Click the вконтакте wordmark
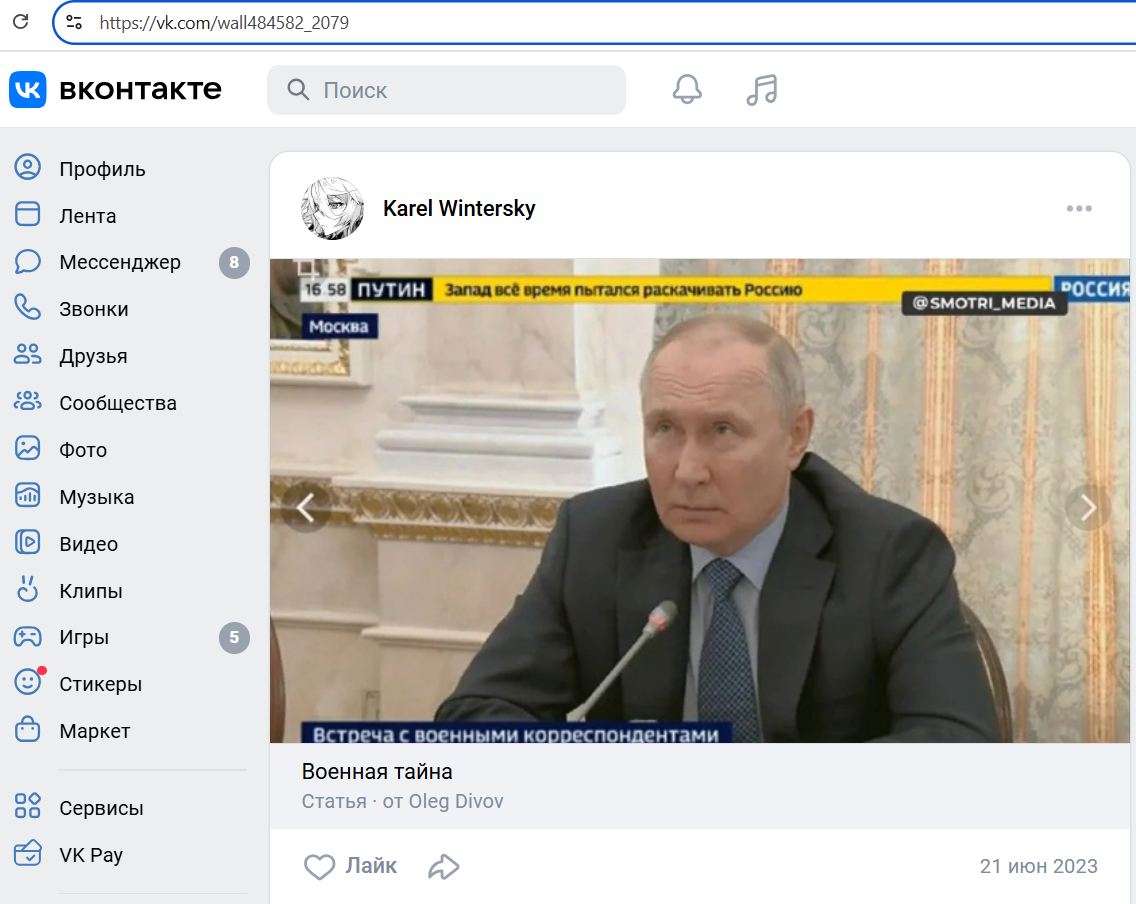The image size is (1136, 904). 141,89
